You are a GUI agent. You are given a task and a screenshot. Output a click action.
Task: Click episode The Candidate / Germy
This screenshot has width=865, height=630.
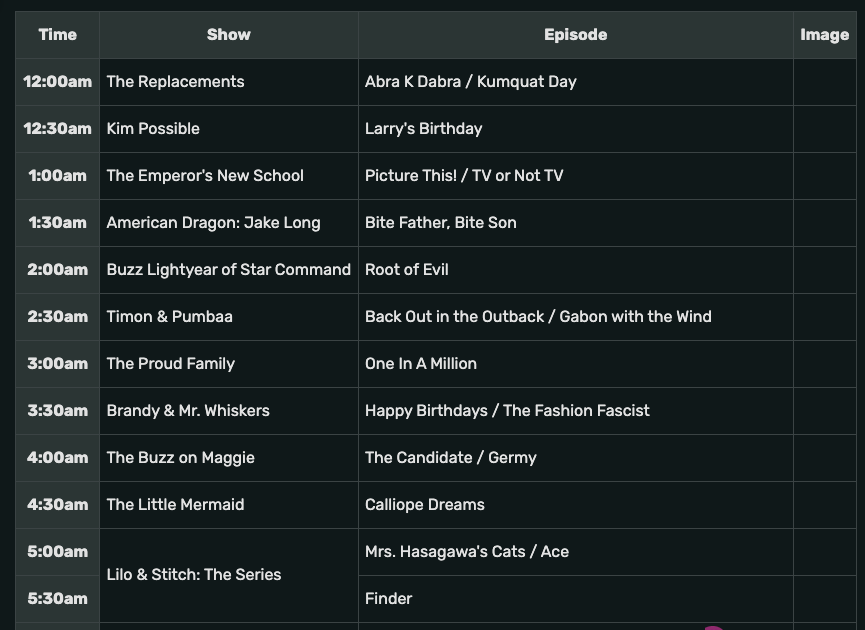tap(451, 458)
